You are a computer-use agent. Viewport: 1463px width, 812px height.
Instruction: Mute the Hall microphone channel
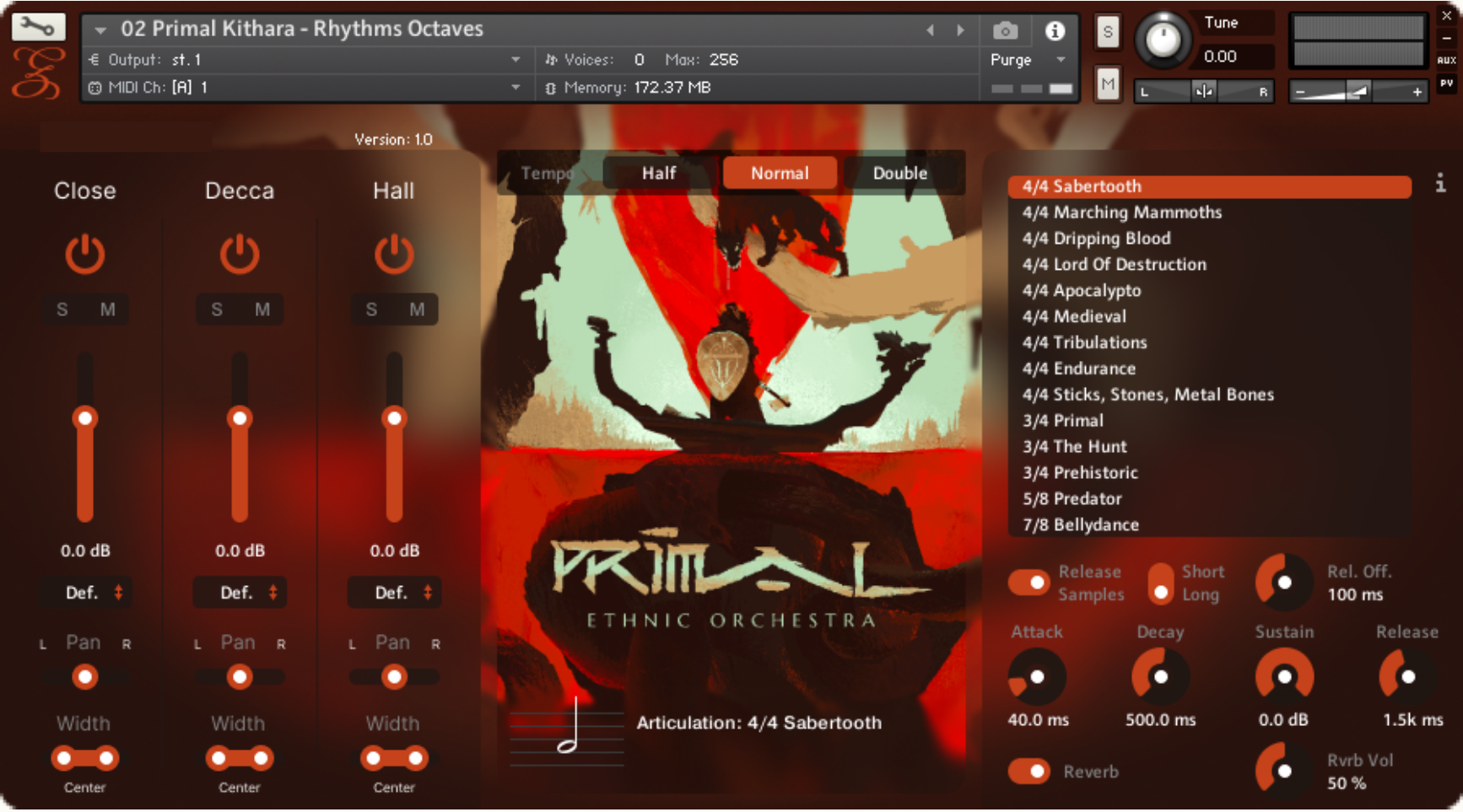point(417,309)
